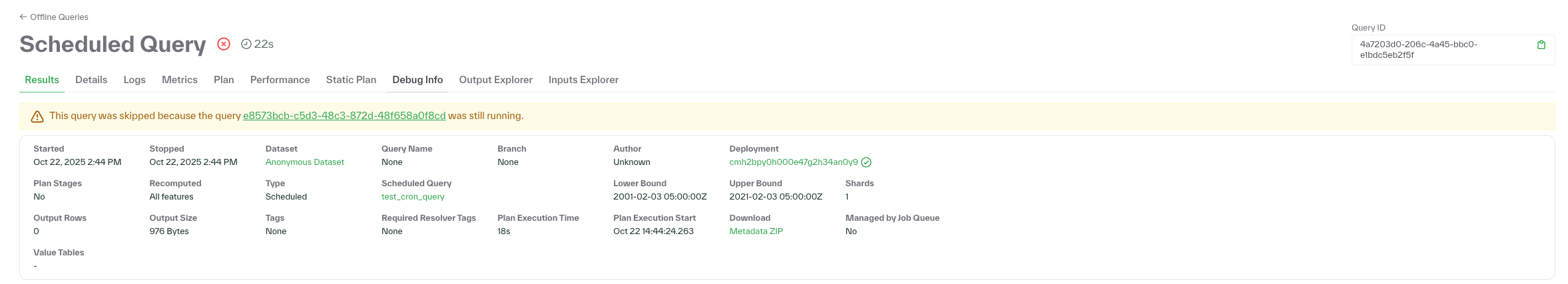Click the yellow warning triangle icon

coord(37,116)
